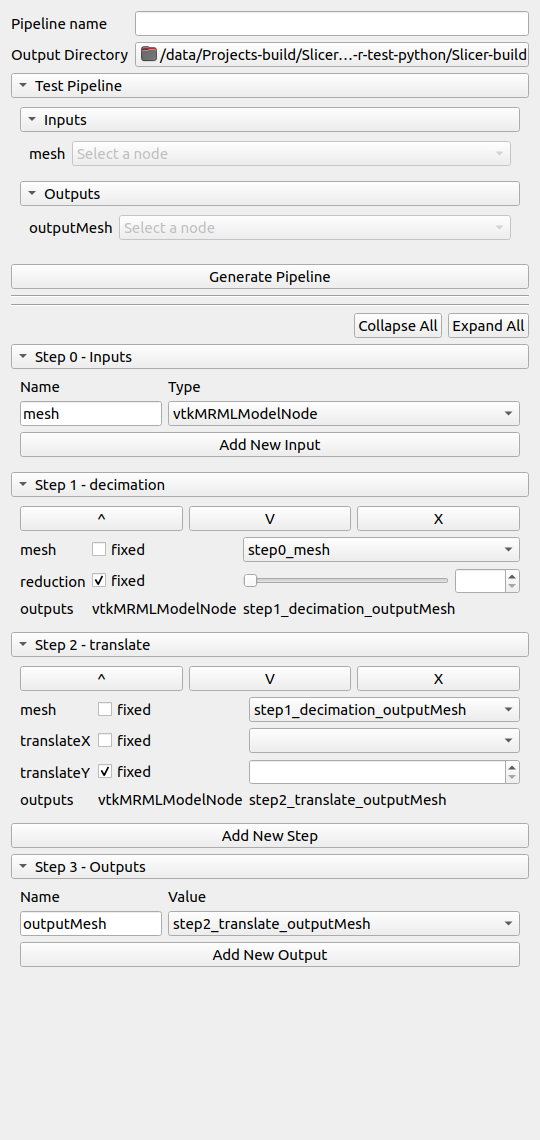Uncheck fixed checkbox for translateY
Viewport: 540px width, 1140px height.
(105, 771)
